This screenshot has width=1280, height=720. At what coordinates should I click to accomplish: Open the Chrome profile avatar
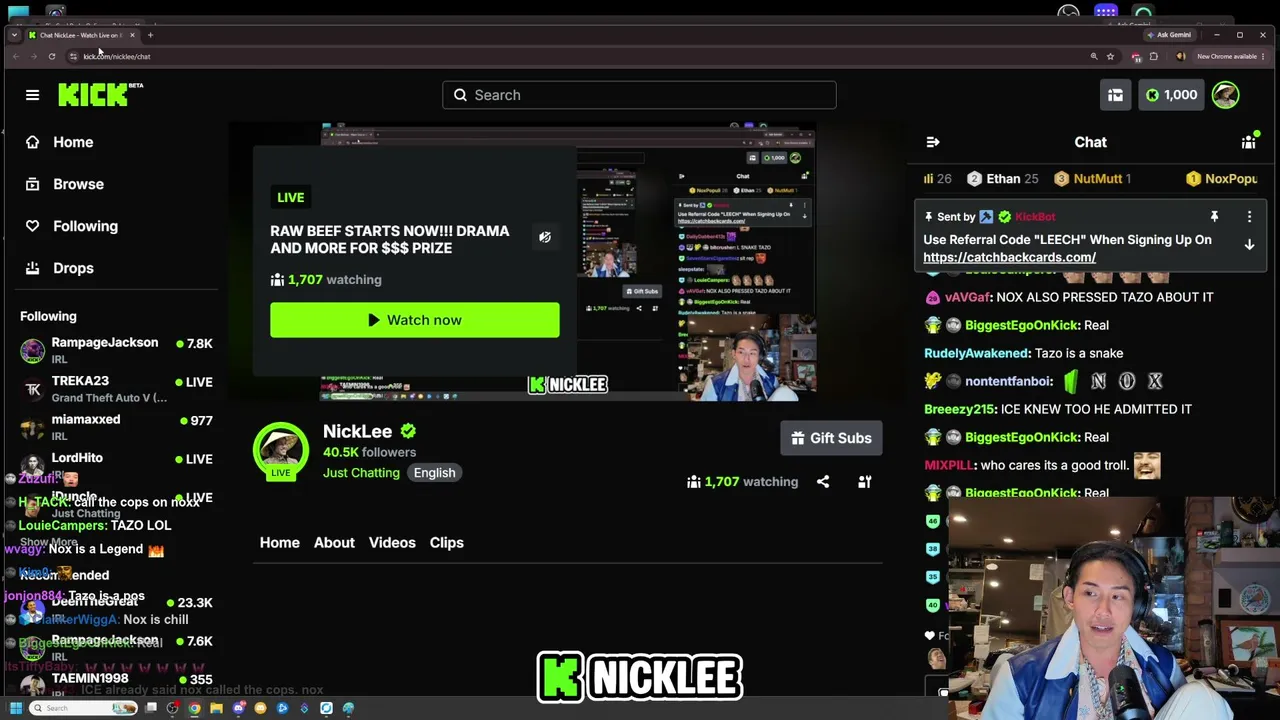[x=1180, y=56]
